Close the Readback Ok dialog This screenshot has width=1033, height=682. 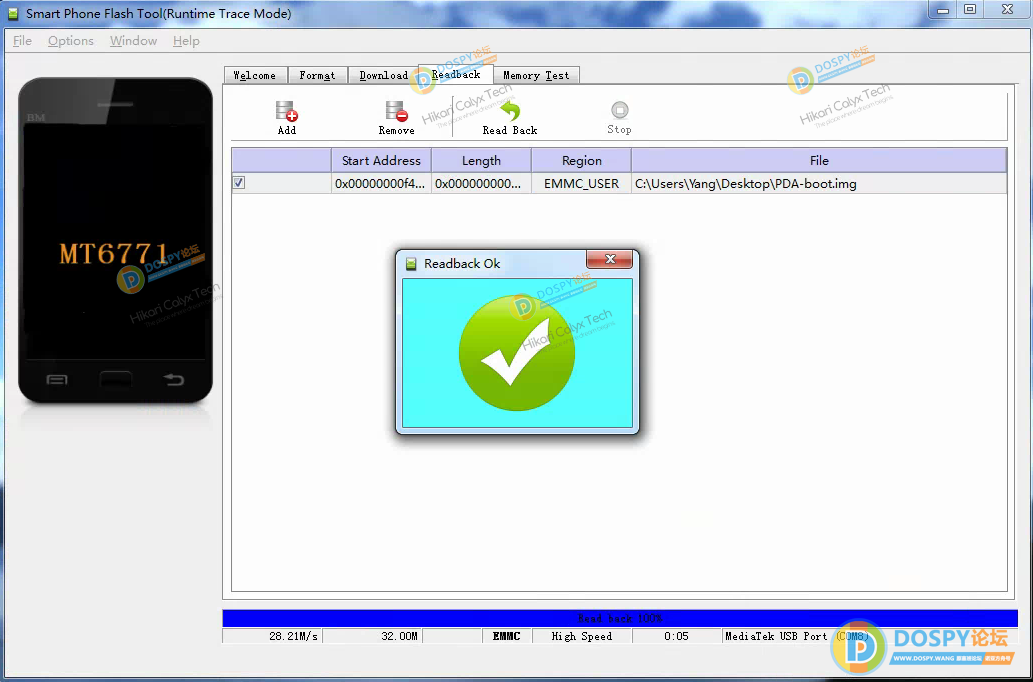[609, 261]
